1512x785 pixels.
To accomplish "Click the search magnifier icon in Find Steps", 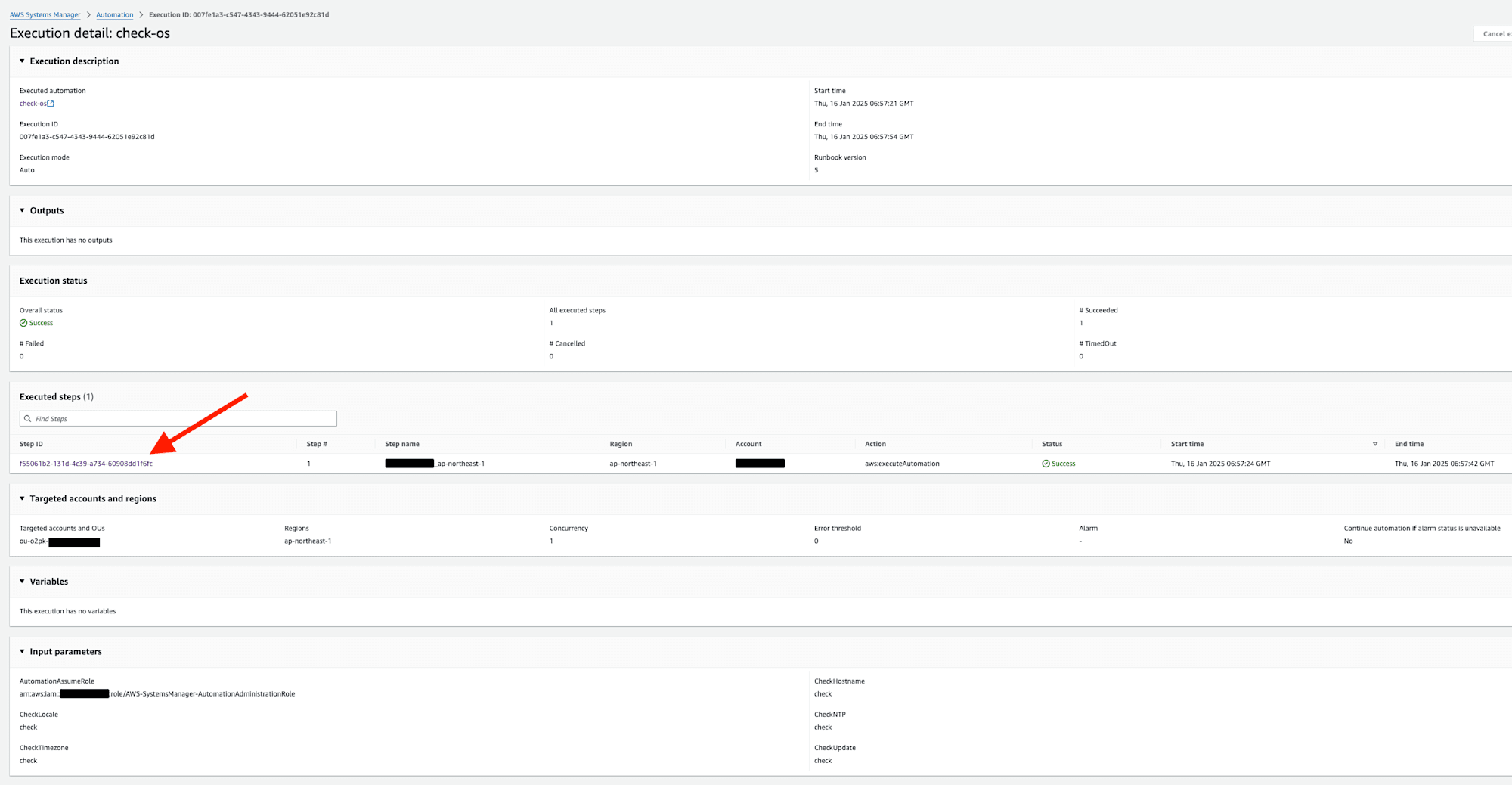I will pos(28,419).
